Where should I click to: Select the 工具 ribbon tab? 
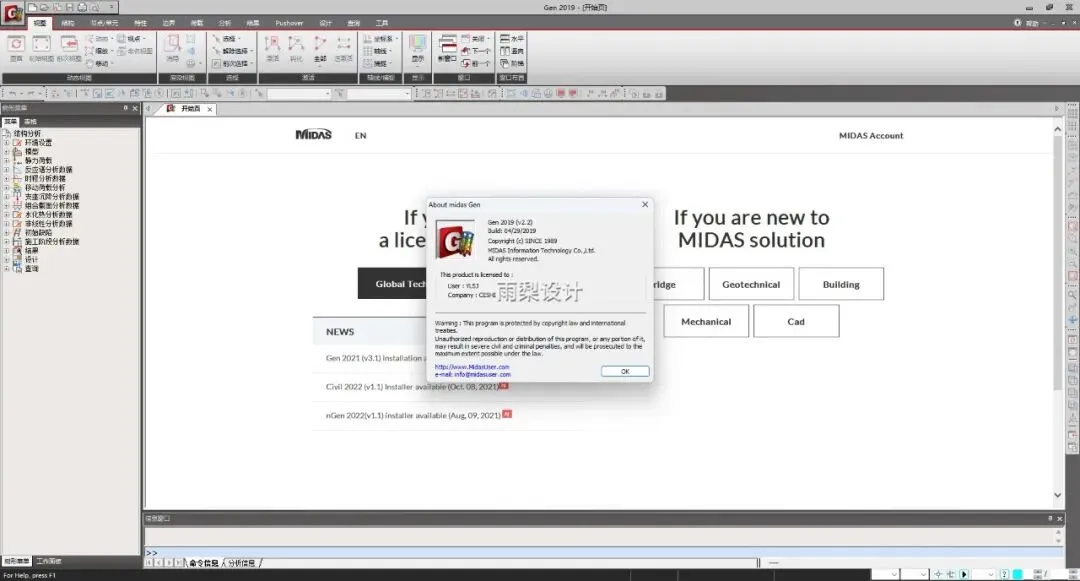[382, 23]
